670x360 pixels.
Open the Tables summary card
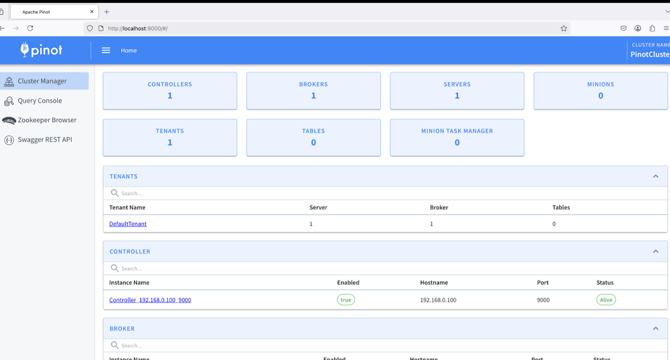314,138
